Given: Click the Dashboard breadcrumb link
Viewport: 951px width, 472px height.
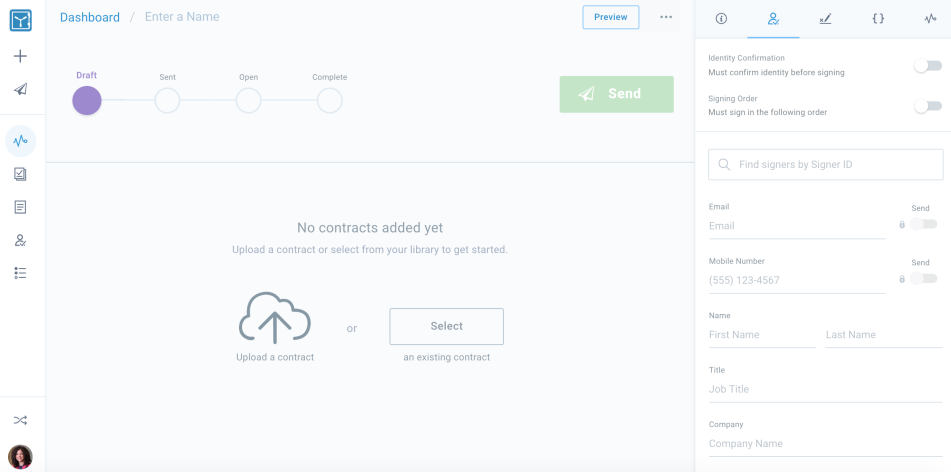Looking at the screenshot, I should tap(90, 17).
